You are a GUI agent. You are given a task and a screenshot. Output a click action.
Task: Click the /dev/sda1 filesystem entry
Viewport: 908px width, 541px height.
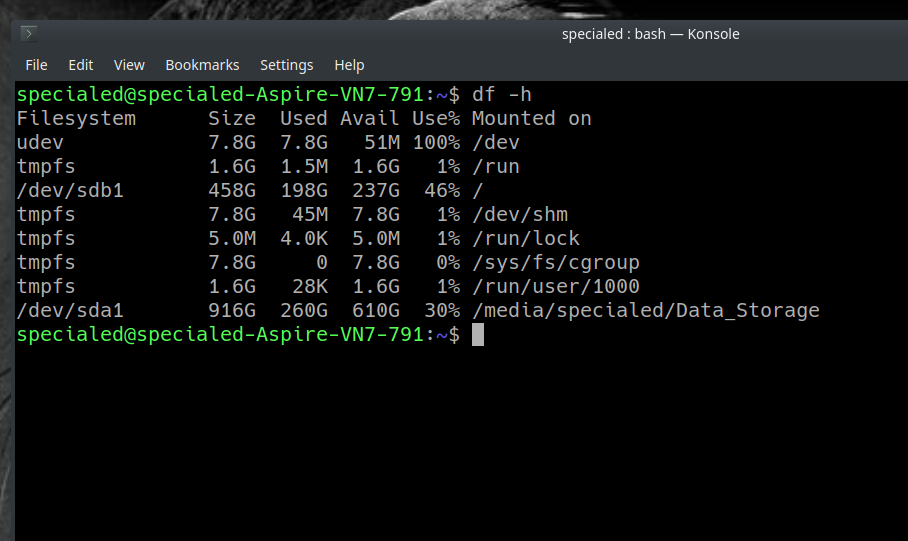[x=70, y=311]
